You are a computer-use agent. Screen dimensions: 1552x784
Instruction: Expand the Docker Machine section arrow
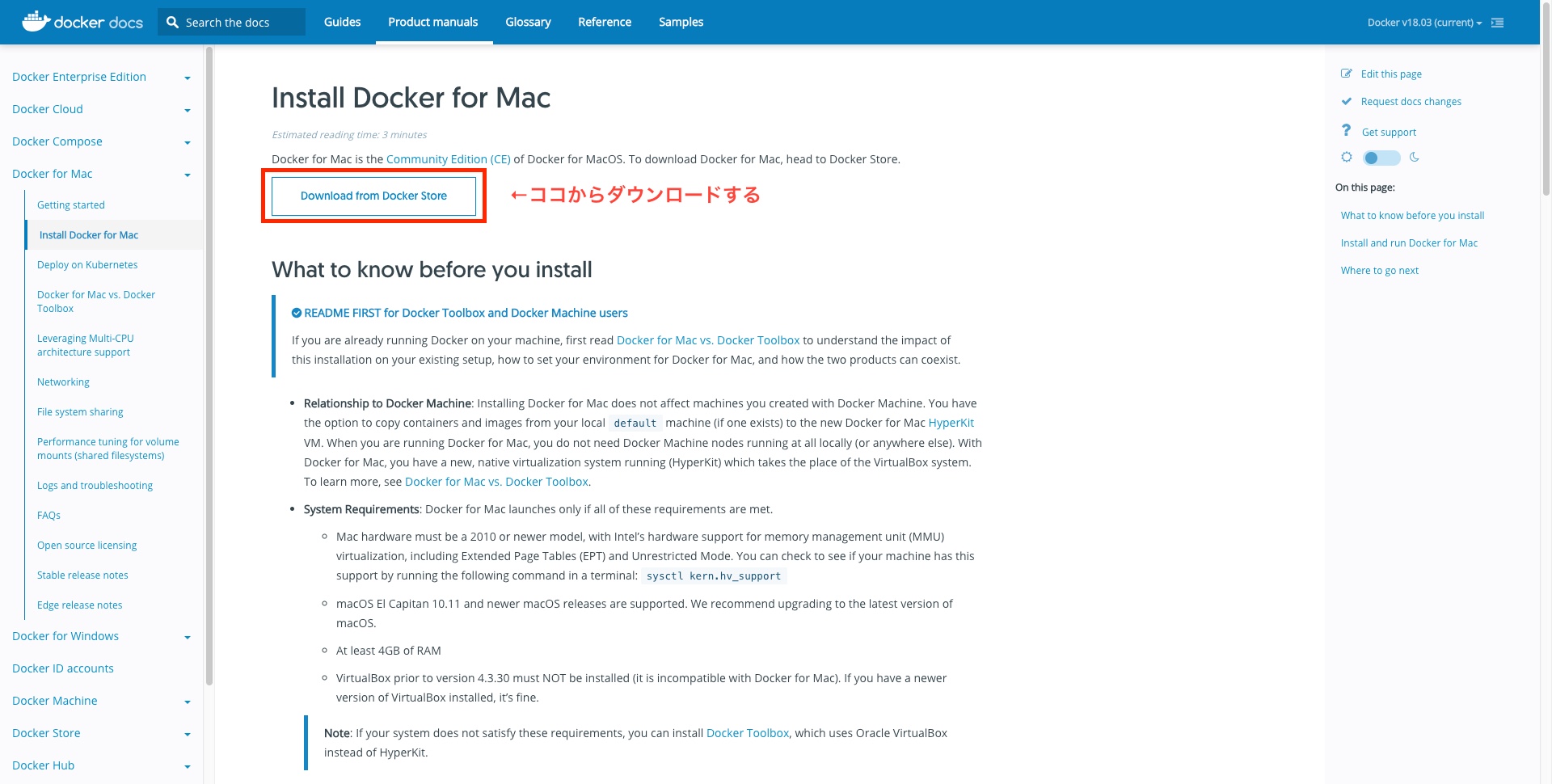click(188, 702)
